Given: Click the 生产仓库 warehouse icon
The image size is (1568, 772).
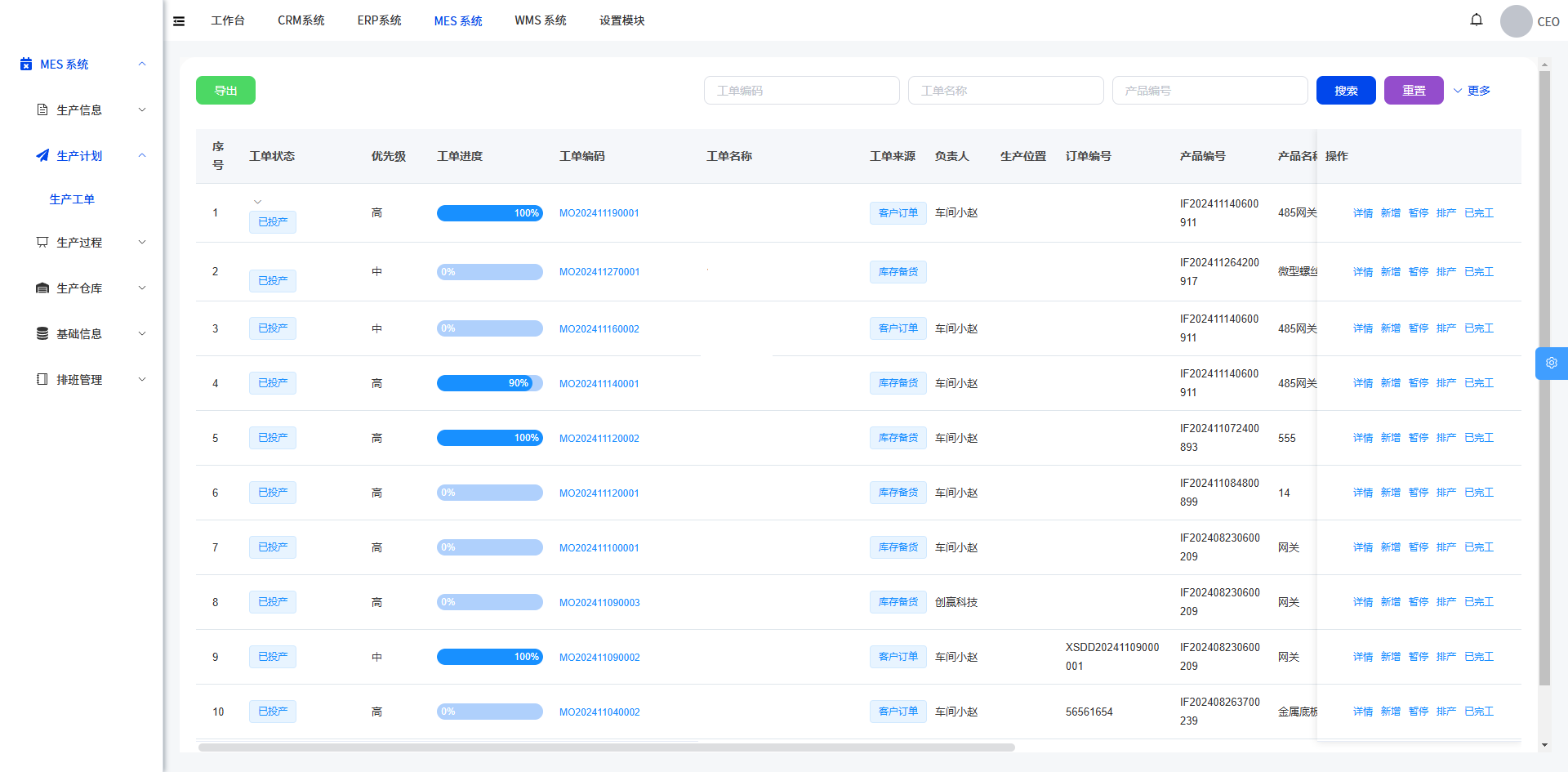Looking at the screenshot, I should coord(42,288).
